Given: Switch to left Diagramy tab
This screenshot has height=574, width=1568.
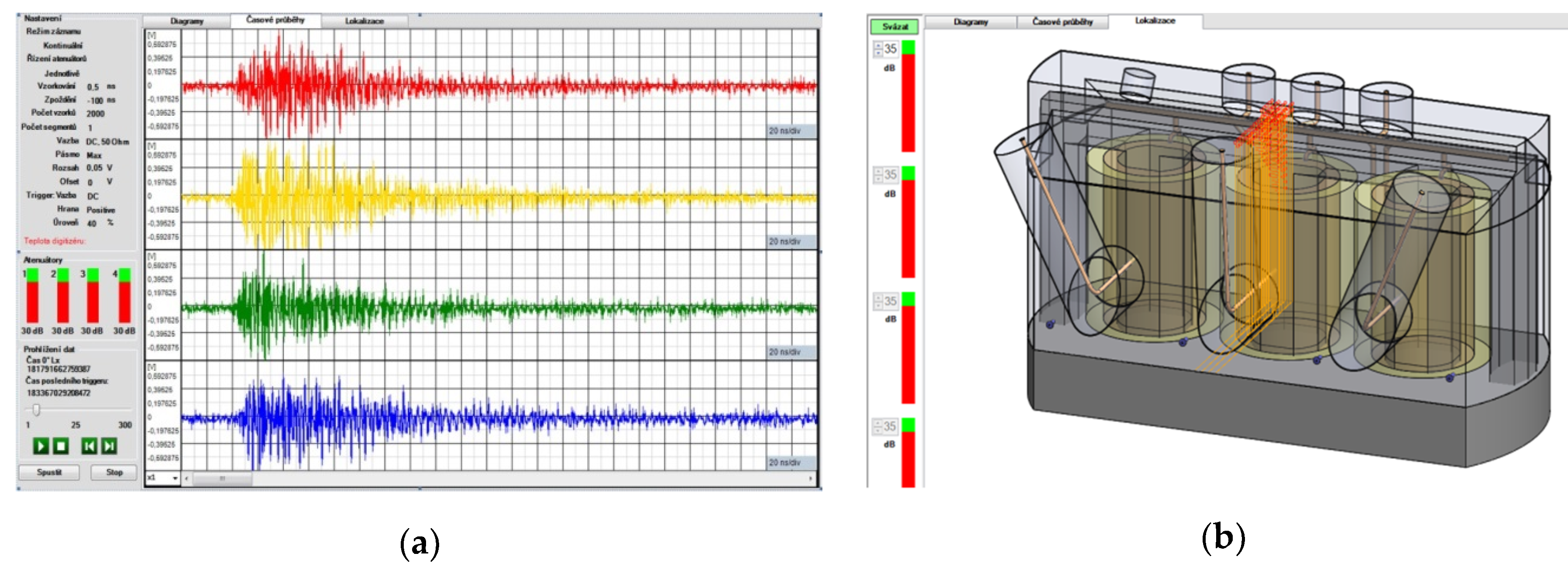Looking at the screenshot, I should click(187, 21).
